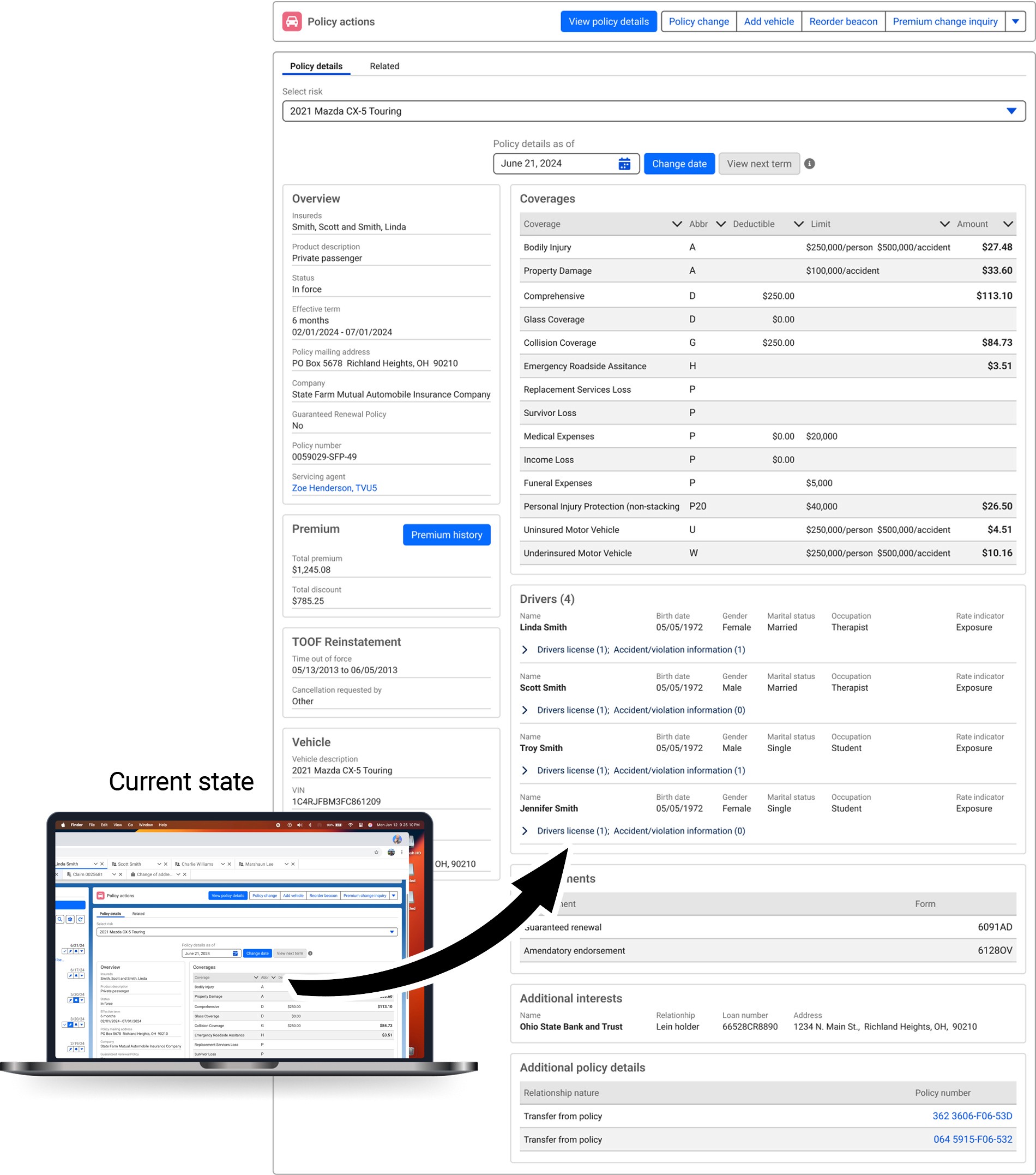
Task: Click the Add vehicle button
Action: coord(768,22)
